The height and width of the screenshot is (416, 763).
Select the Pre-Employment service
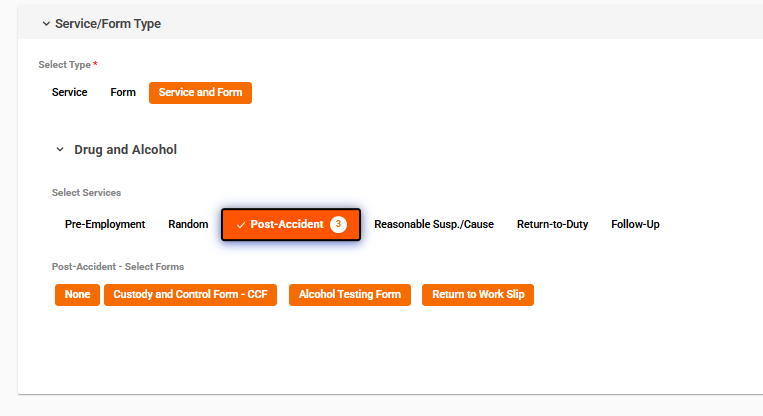coord(105,225)
